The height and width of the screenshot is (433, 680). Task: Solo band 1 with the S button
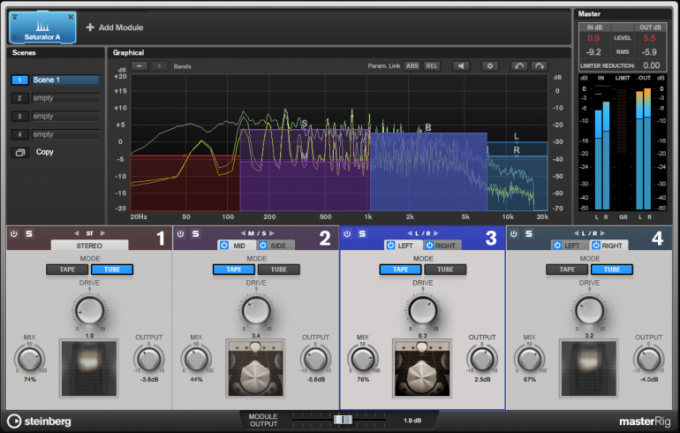tap(29, 234)
